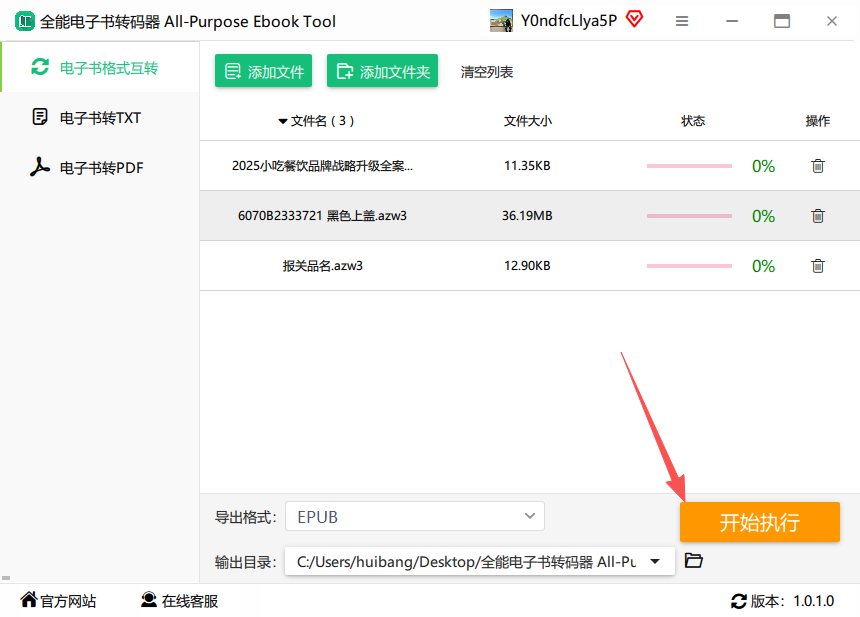Click 添加文件 button
The image size is (860, 617).
pos(263,71)
